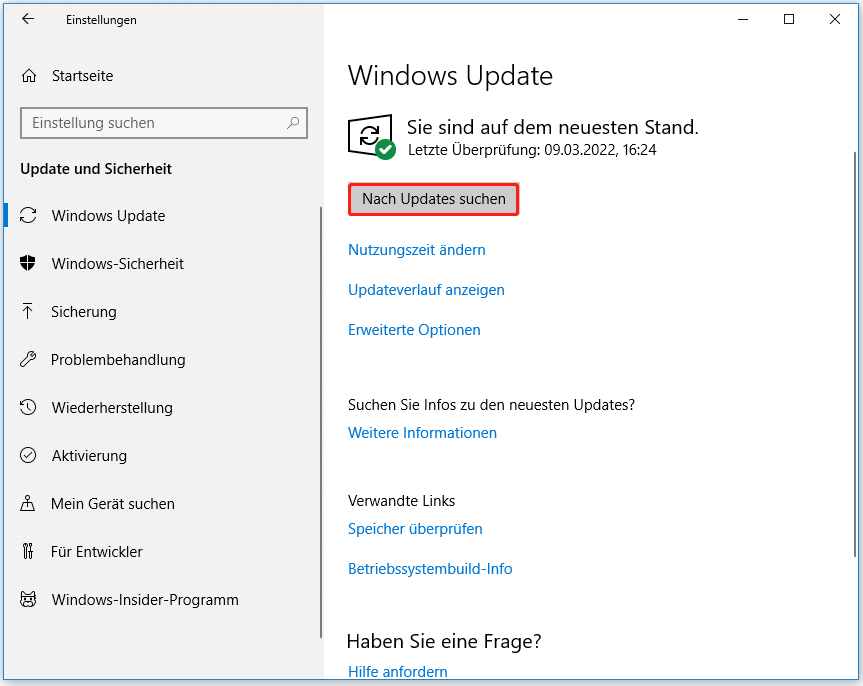863x686 pixels.
Task: Open Erweiterte Optionen link
Action: 414,329
